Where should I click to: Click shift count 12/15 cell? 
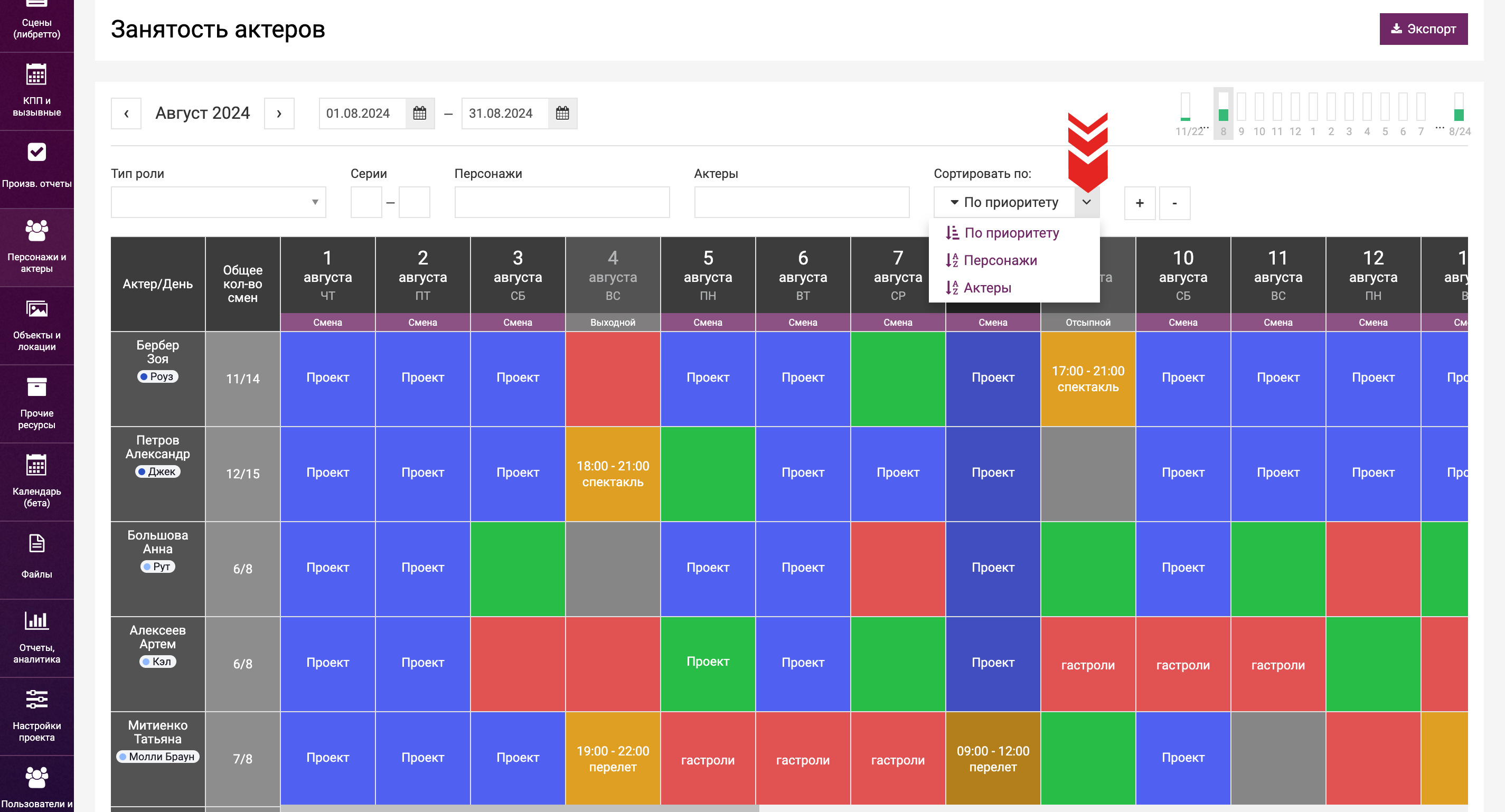243,474
